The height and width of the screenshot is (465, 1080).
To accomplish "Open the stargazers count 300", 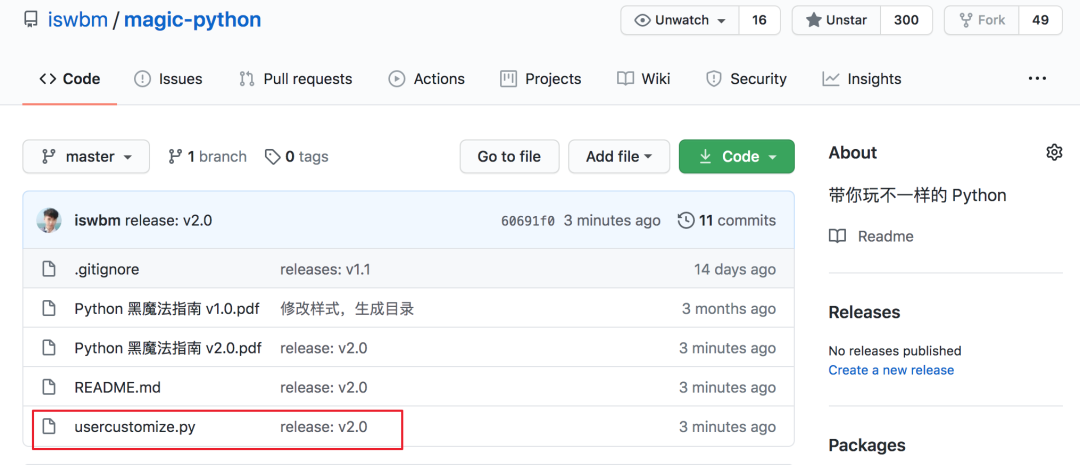I will pos(906,20).
